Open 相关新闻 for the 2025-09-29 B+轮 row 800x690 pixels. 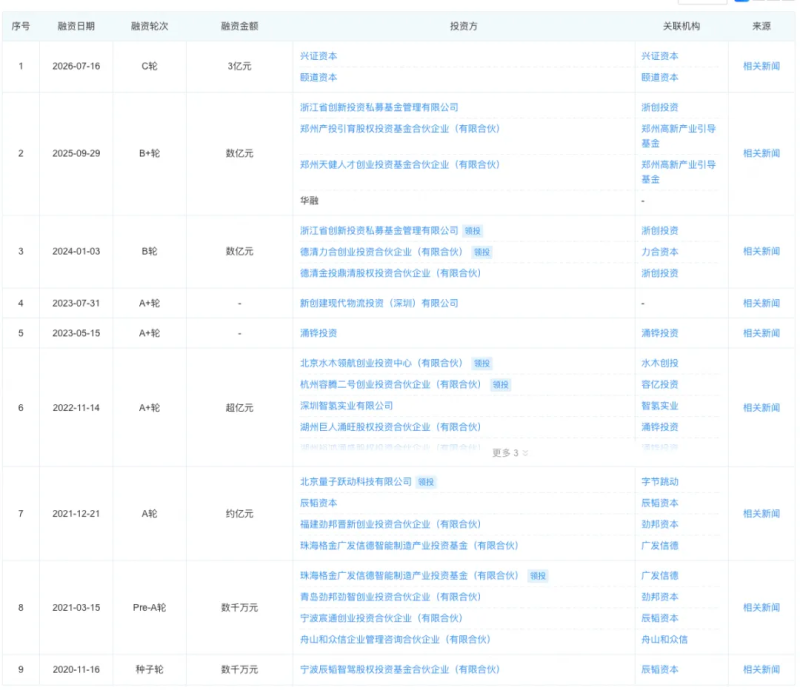click(x=761, y=154)
